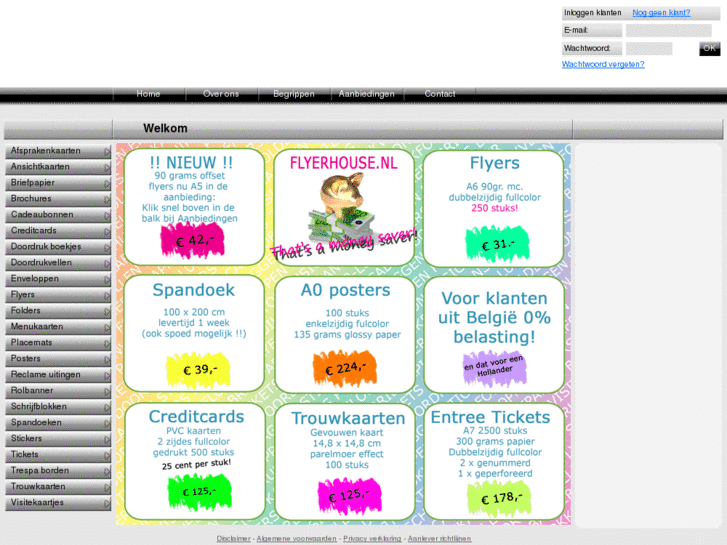Submit login with the OK button
Screen dimensions: 727x545
709,48
